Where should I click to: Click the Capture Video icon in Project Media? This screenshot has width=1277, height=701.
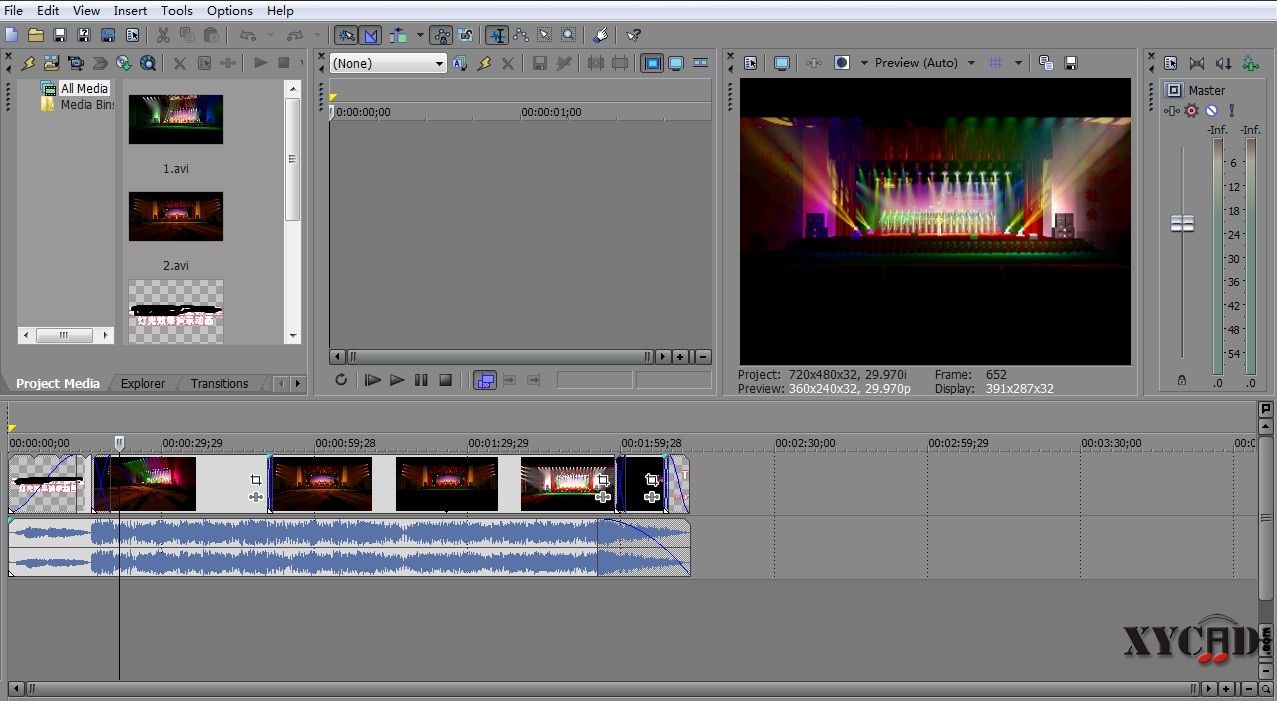76,63
